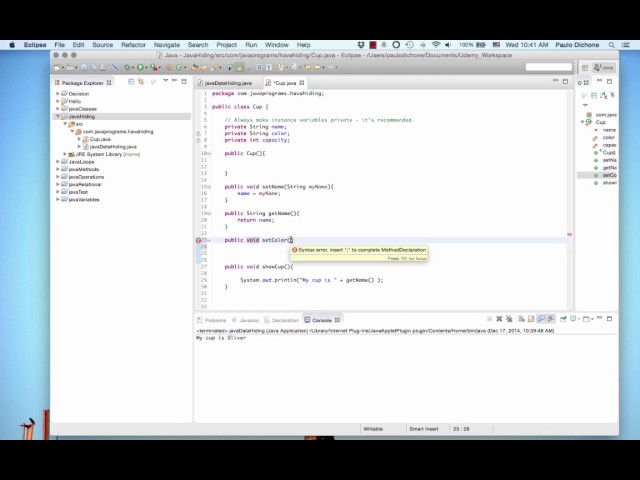Image resolution: width=640 pixels, height=480 pixels.
Task: Collapse the JavaHiding project tree
Action: click(x=58, y=116)
